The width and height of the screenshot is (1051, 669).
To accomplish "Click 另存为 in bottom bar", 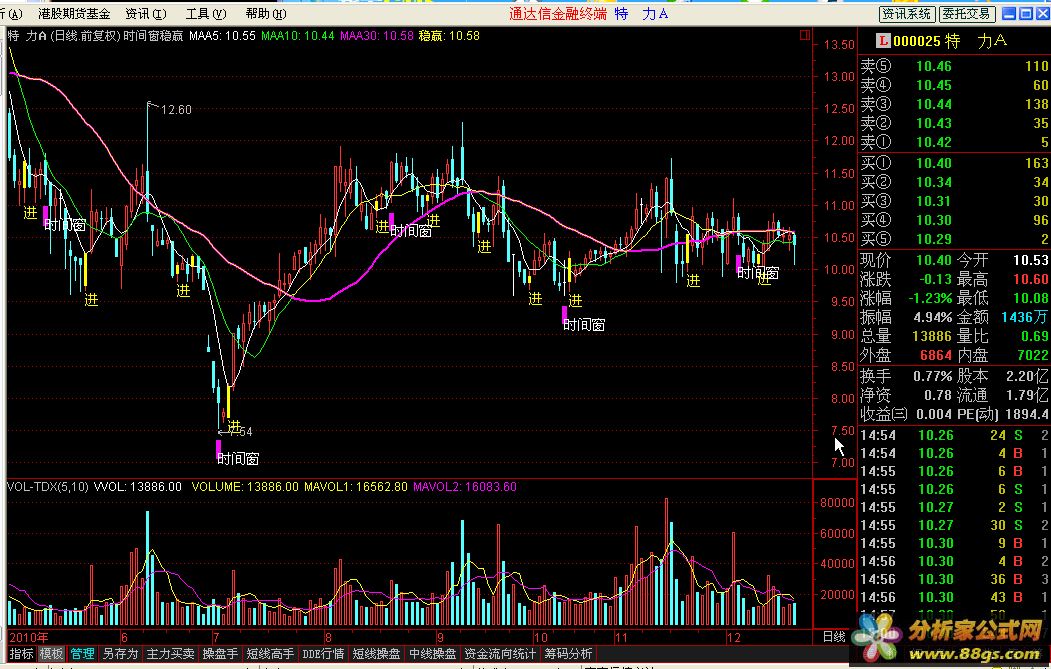I will click(120, 654).
